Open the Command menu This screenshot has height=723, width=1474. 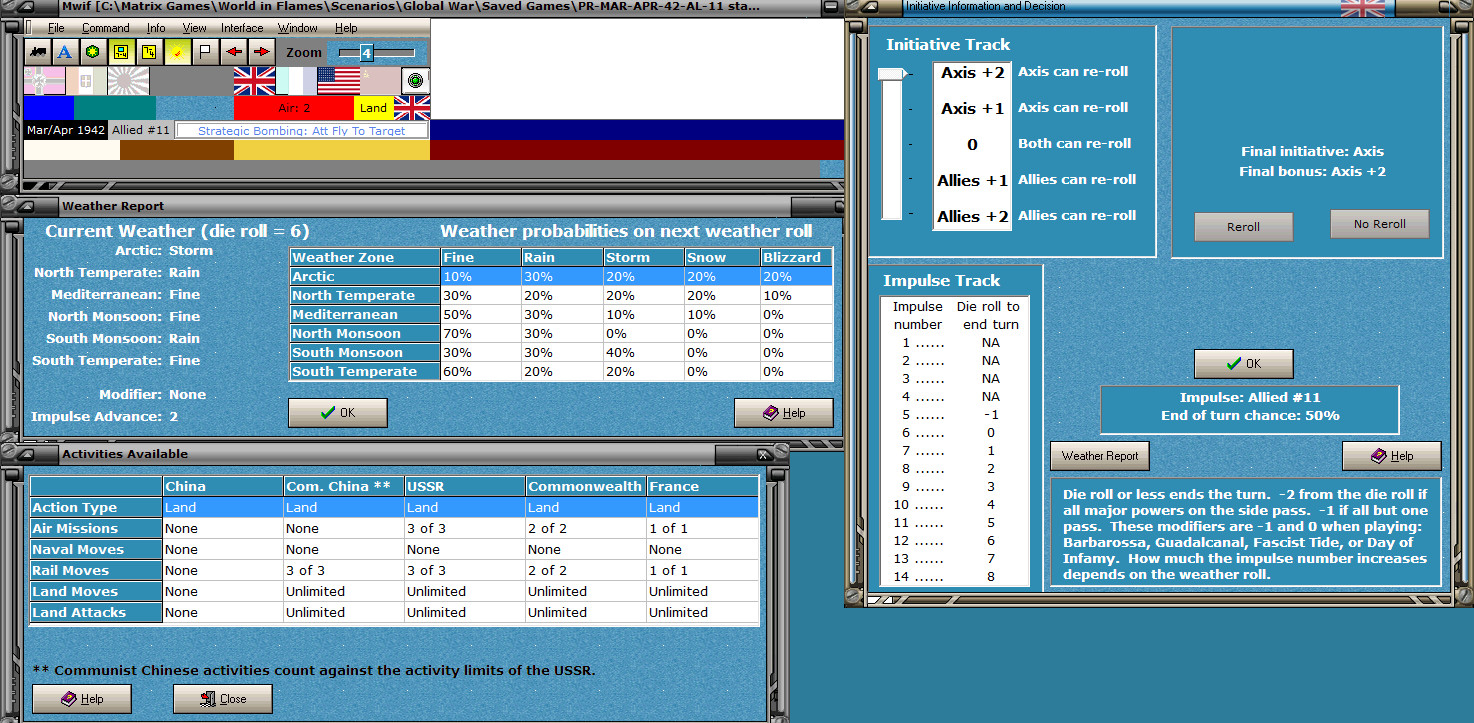pos(106,28)
